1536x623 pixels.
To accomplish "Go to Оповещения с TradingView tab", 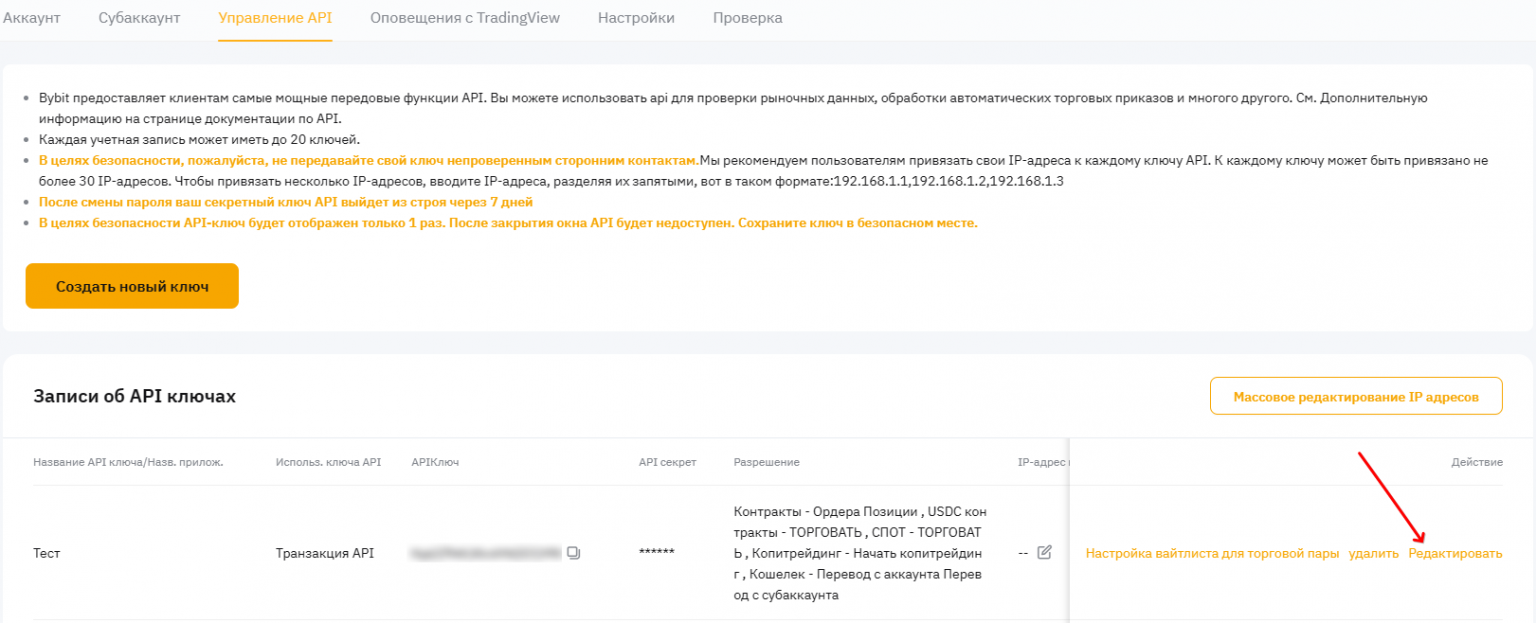I will pyautogui.click(x=465, y=18).
